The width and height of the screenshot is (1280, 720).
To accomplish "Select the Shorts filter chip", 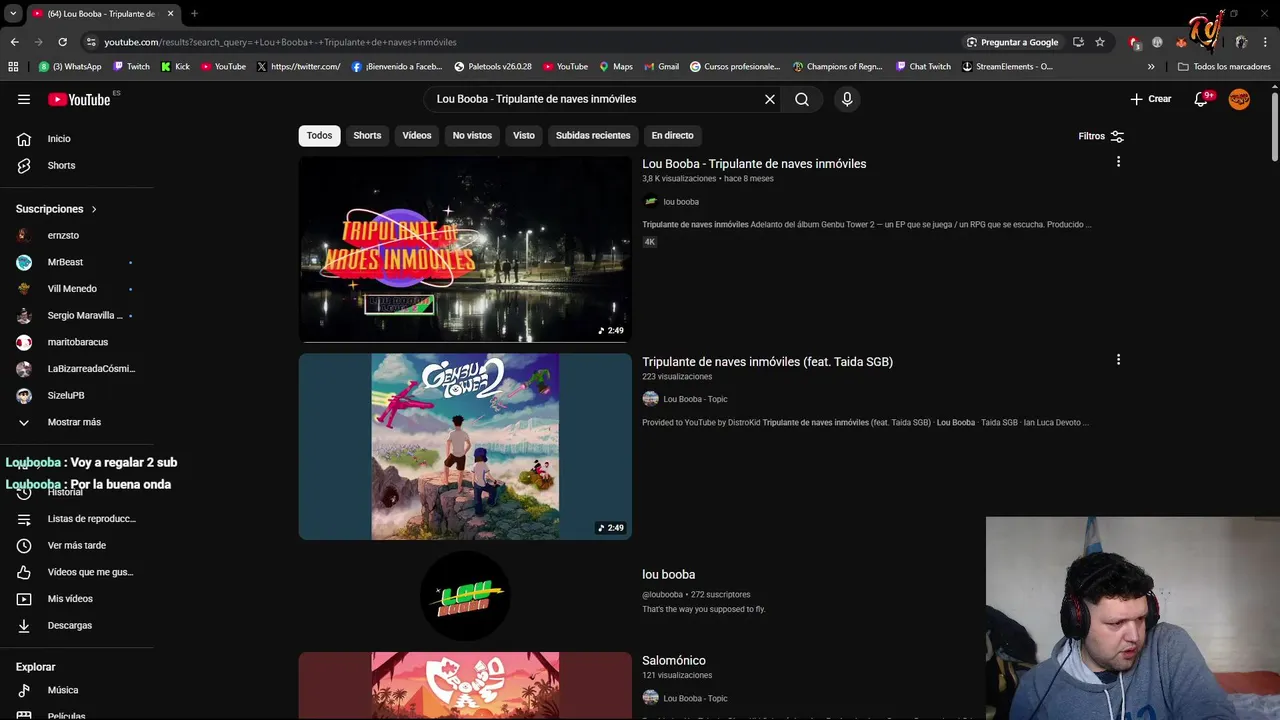I will (x=367, y=136).
